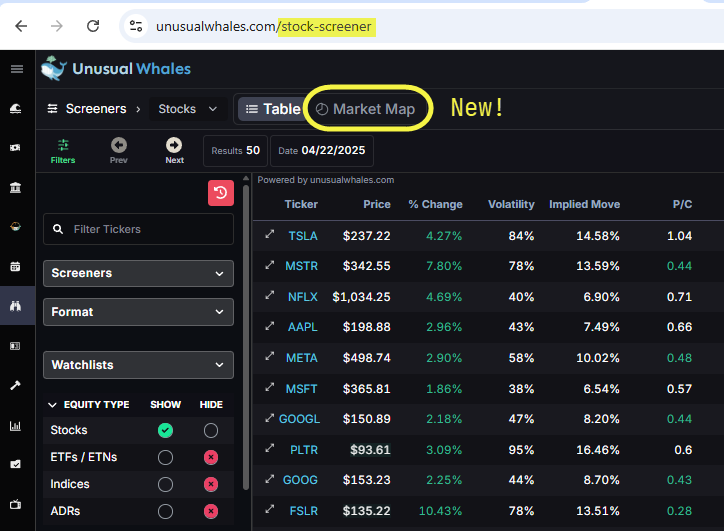
Task: Click the browser address bar URL
Action: [264, 27]
